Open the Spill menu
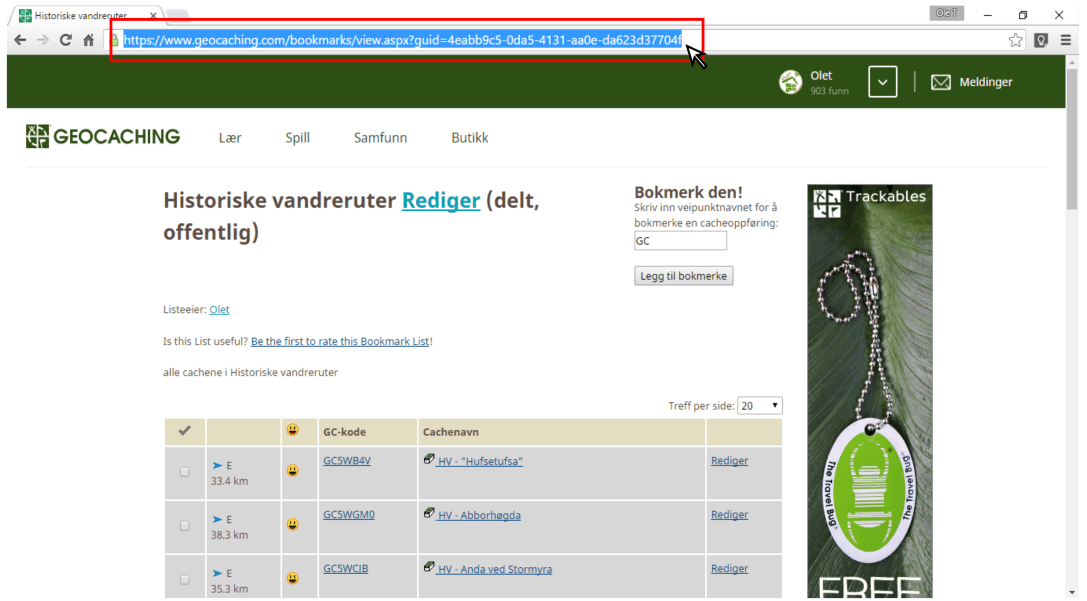Image resolution: width=1087 pixels, height=601 pixels. click(x=297, y=137)
